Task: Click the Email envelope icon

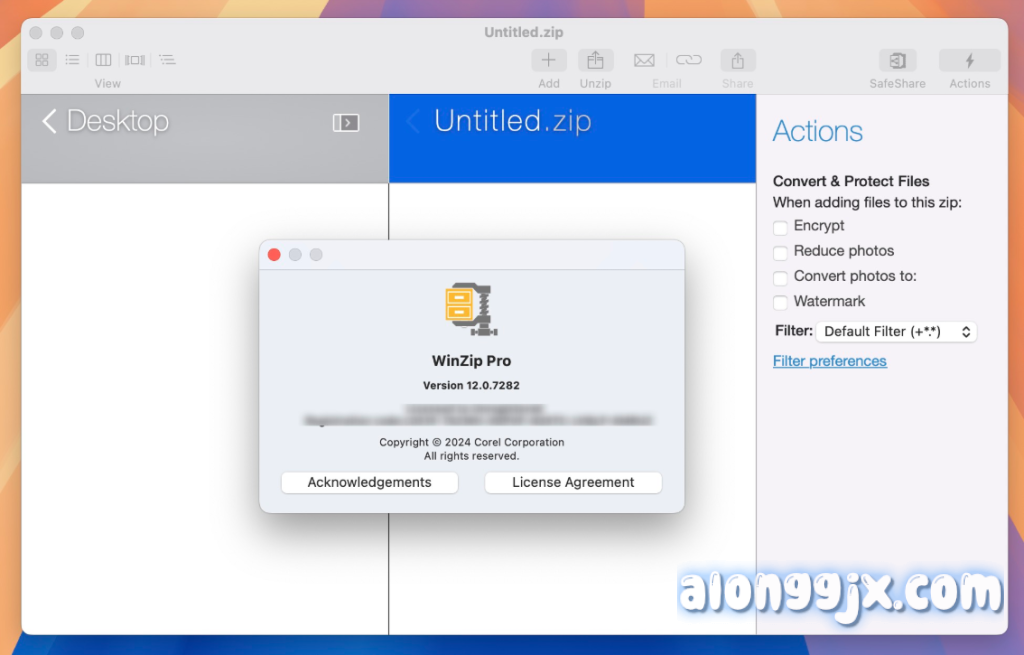Action: (x=644, y=61)
